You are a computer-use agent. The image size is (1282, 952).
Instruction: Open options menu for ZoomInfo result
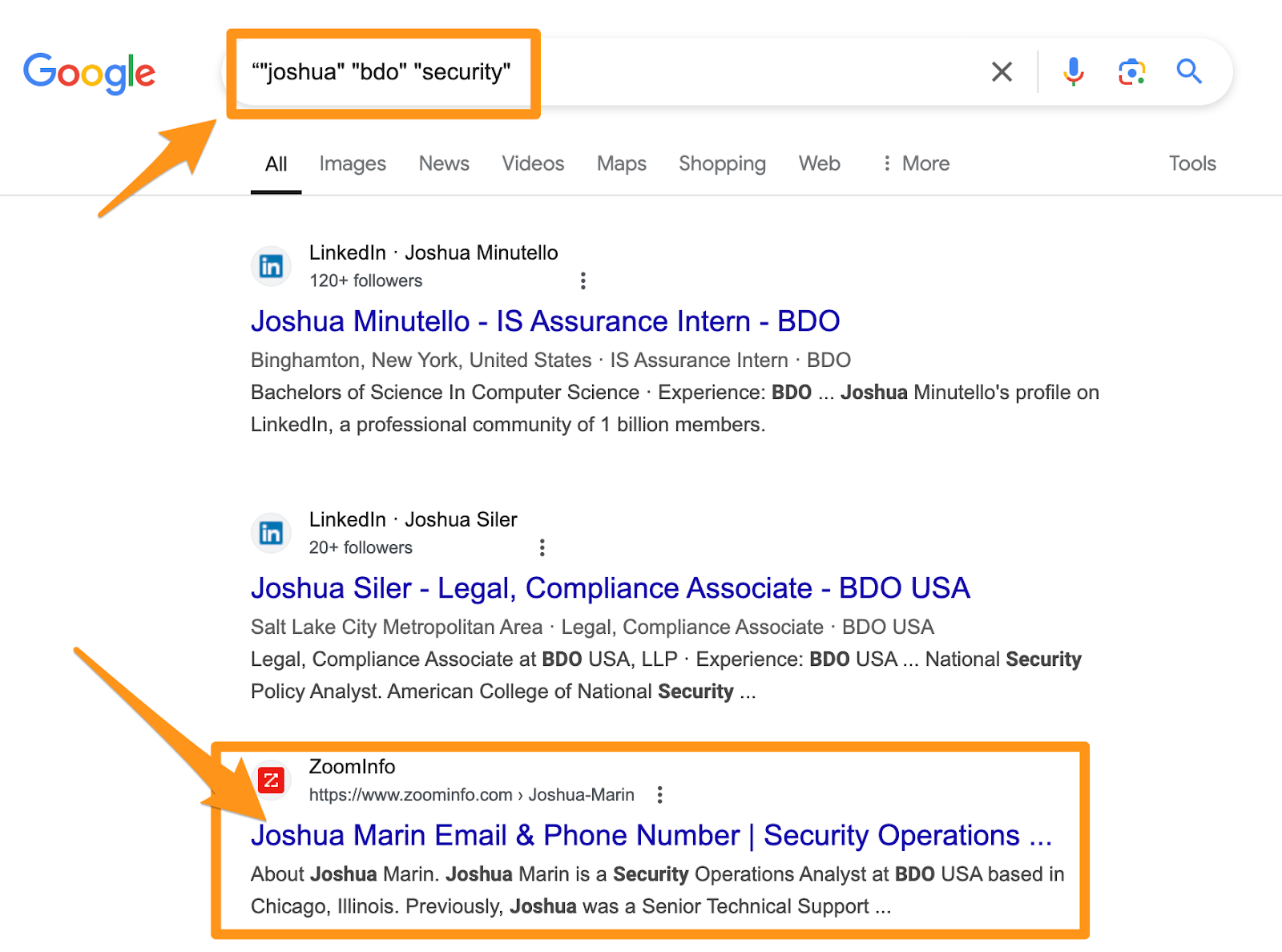tap(659, 795)
